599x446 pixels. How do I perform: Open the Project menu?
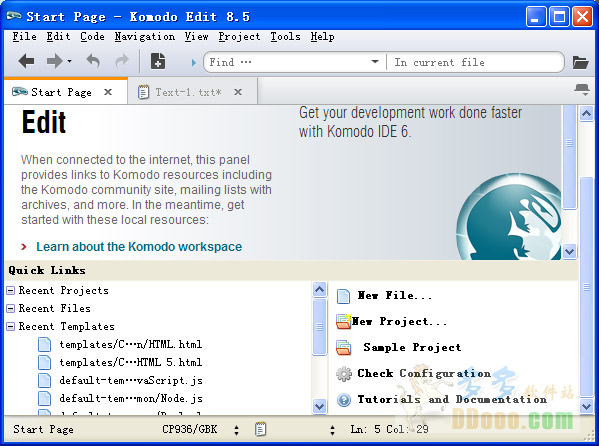[x=239, y=37]
